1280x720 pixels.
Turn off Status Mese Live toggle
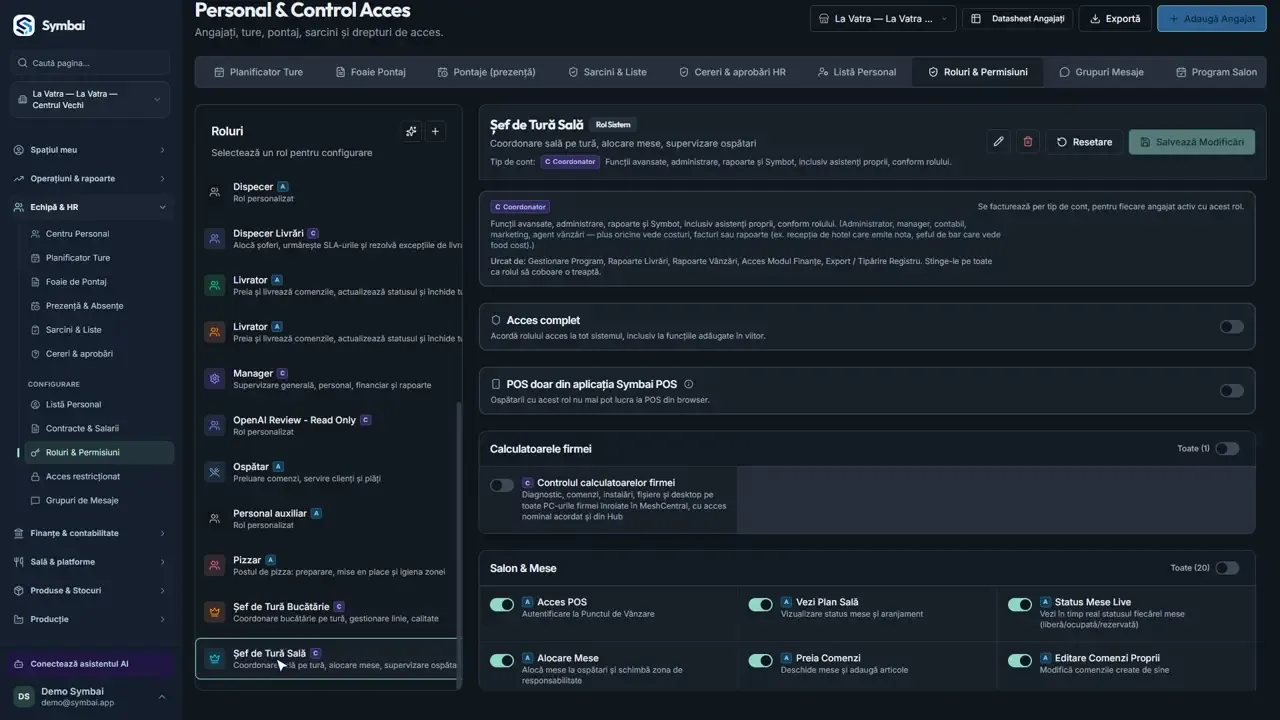(1020, 604)
